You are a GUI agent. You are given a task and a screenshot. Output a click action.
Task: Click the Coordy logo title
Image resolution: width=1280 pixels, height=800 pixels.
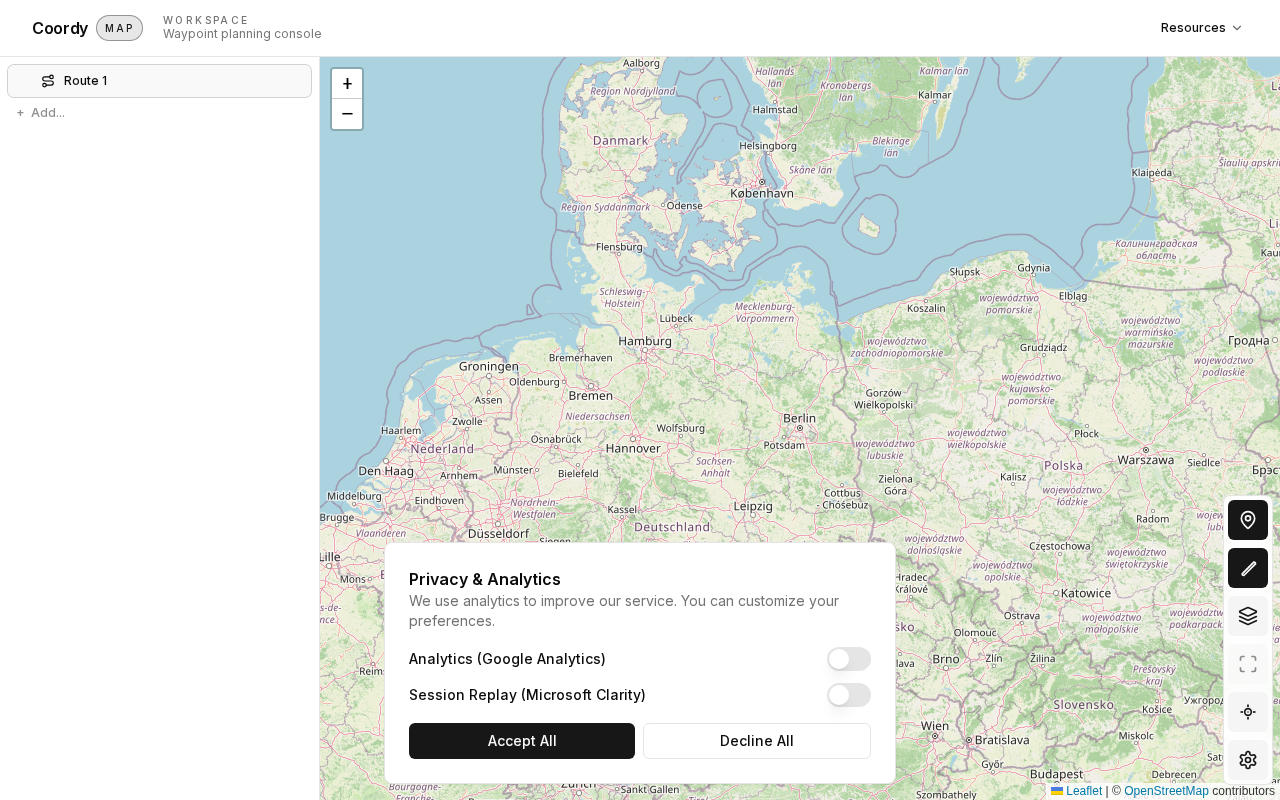[x=60, y=28]
